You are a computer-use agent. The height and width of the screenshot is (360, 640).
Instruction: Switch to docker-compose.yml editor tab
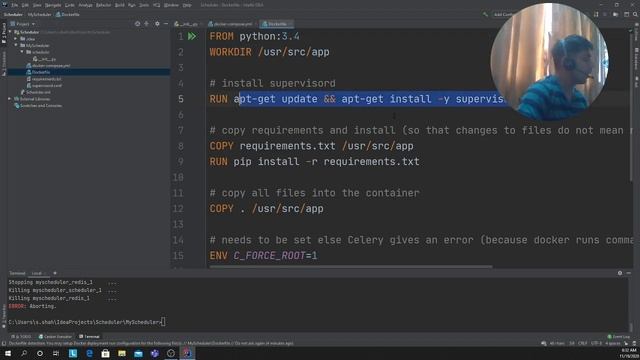[x=232, y=24]
